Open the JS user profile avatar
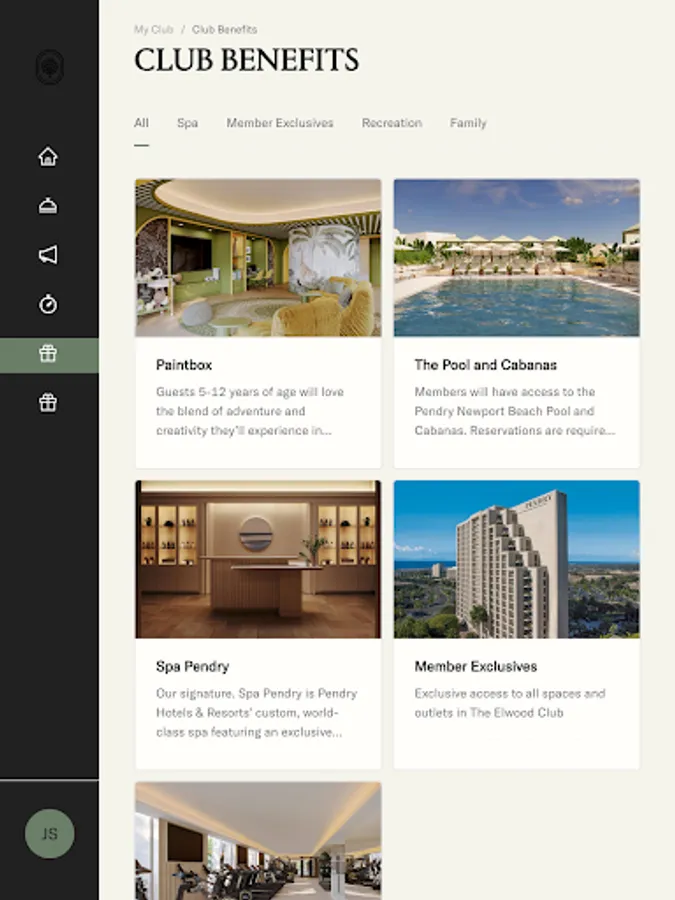The height and width of the screenshot is (900, 675). coord(49,833)
